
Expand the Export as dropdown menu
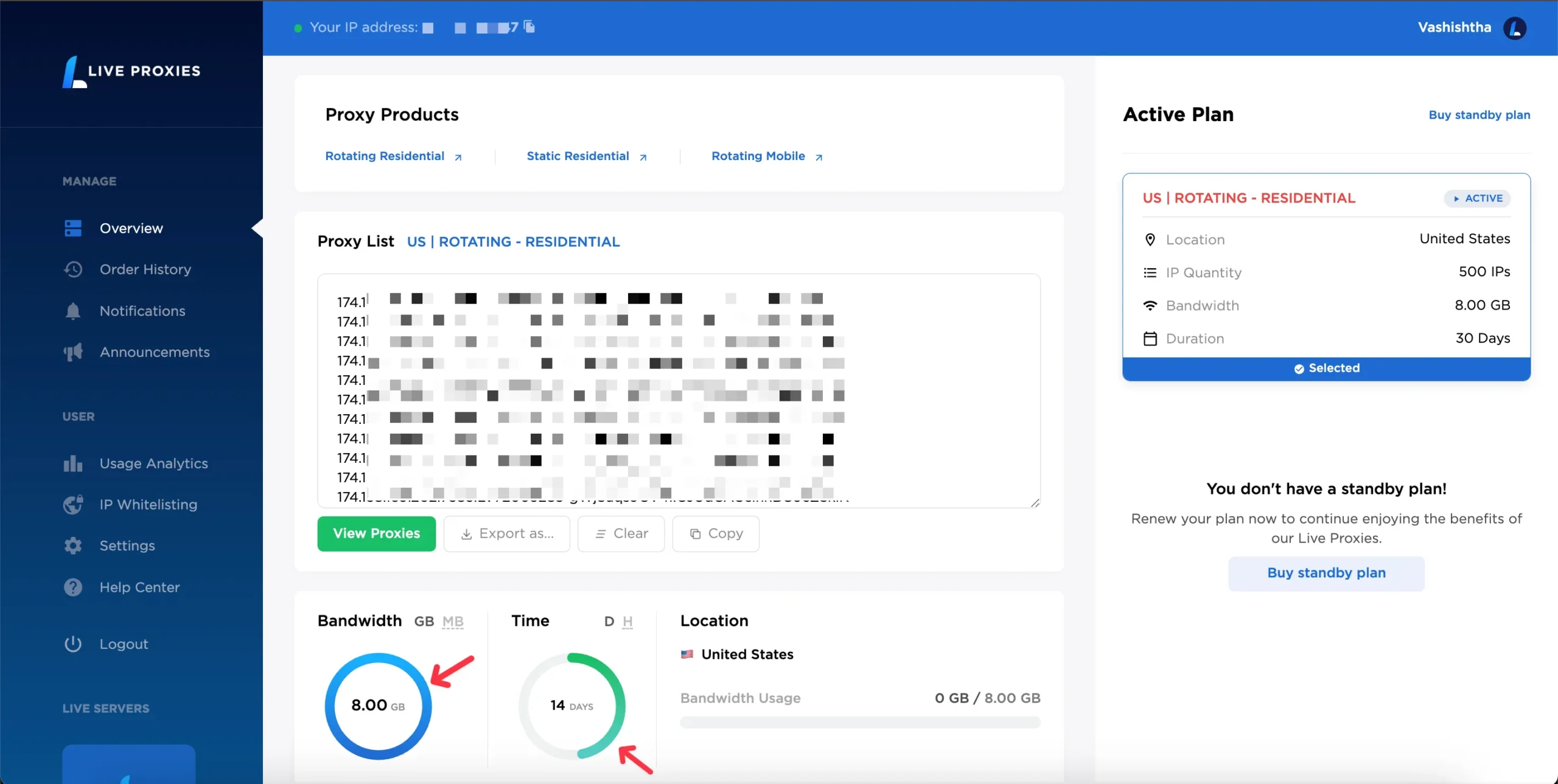[506, 533]
